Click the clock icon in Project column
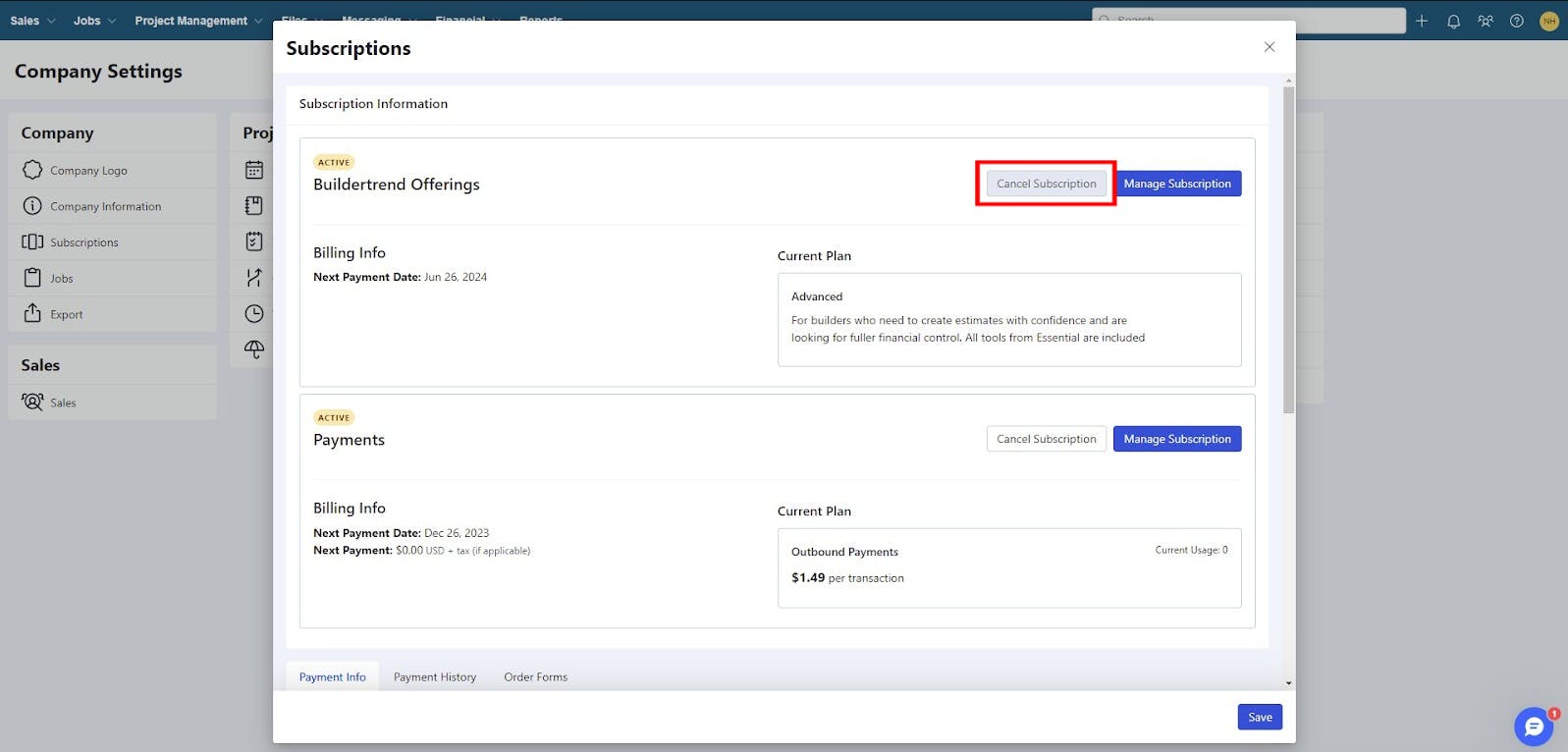 254,313
